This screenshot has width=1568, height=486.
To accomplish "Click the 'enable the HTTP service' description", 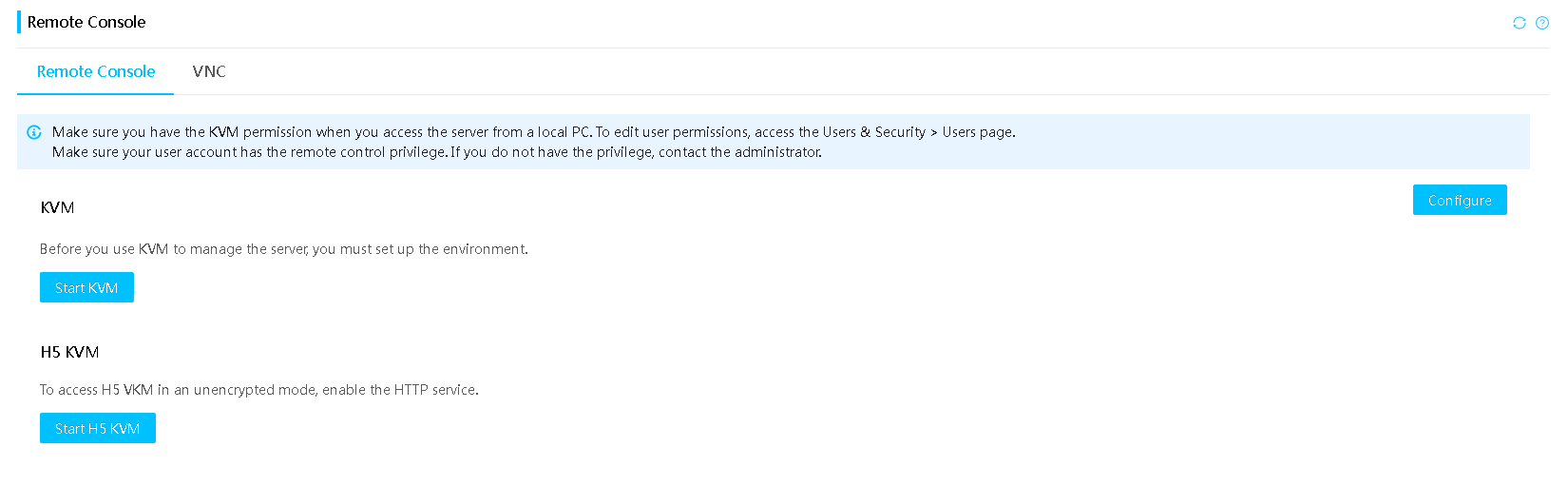I will [400, 390].
